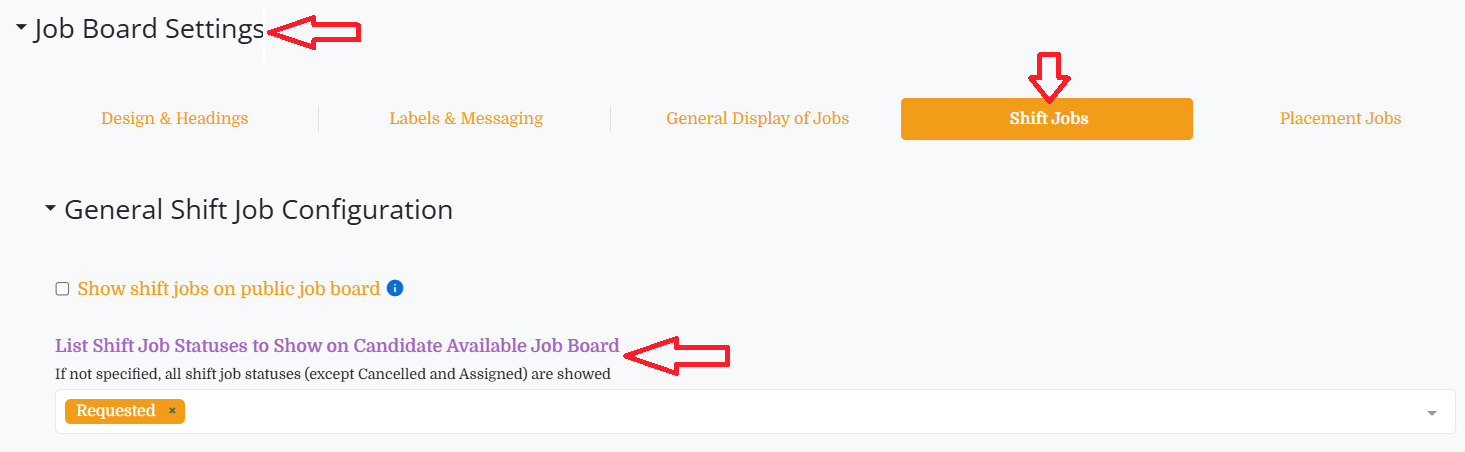This screenshot has height=452, width=1465.
Task: Open the Labels & Messaging tab
Action: pyautogui.click(x=466, y=119)
